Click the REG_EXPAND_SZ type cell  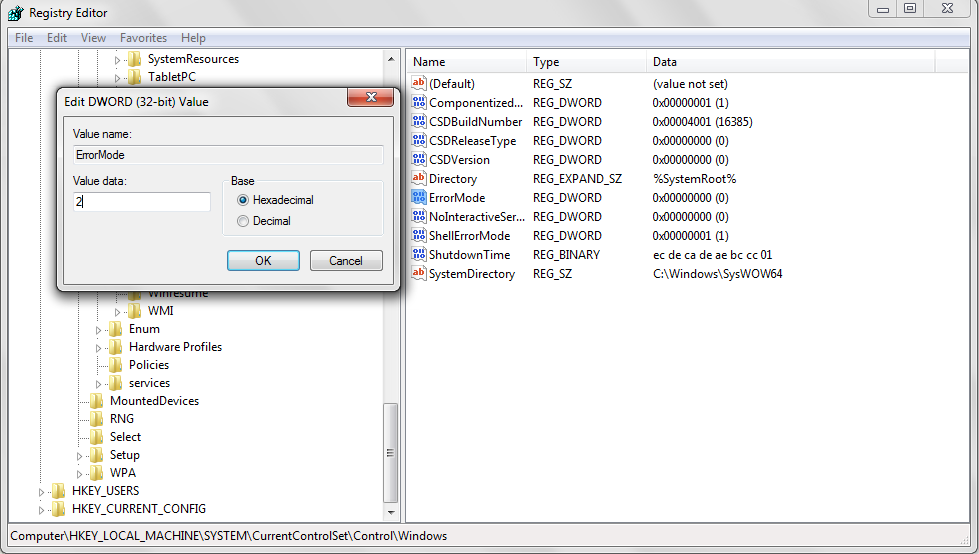pos(577,179)
